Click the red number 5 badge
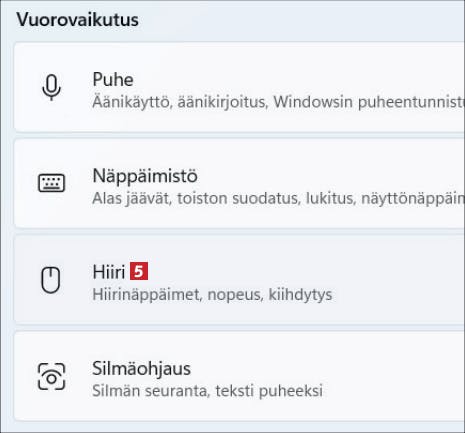 tap(139, 271)
